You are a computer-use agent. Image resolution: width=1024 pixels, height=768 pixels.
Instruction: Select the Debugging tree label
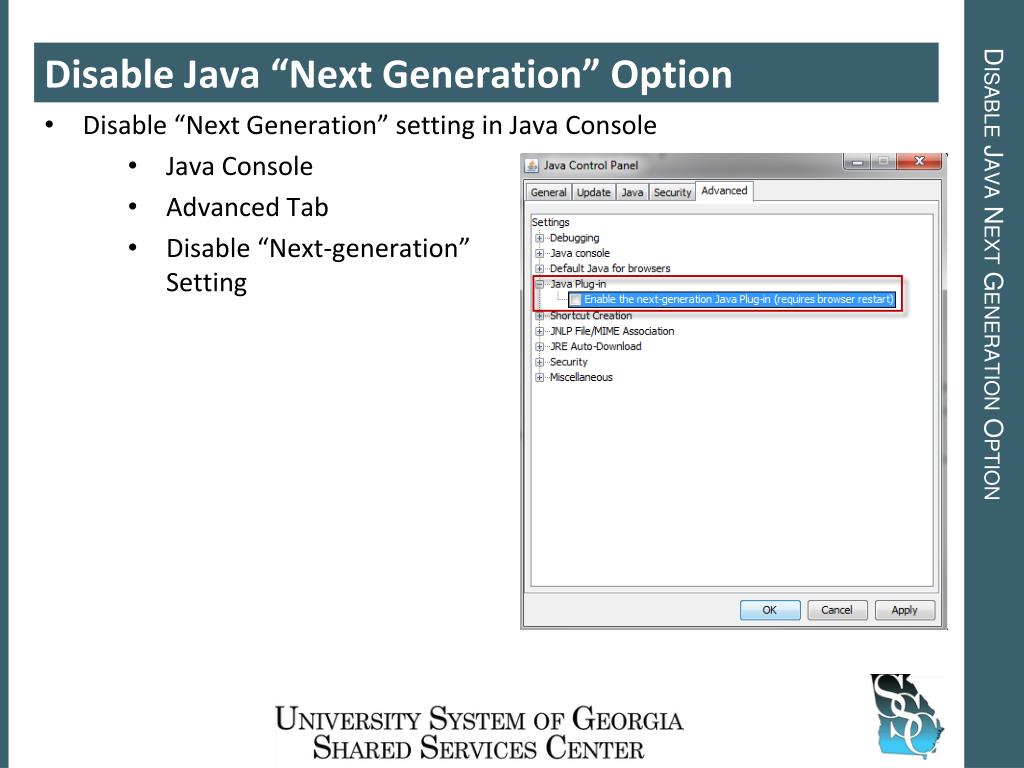click(574, 238)
